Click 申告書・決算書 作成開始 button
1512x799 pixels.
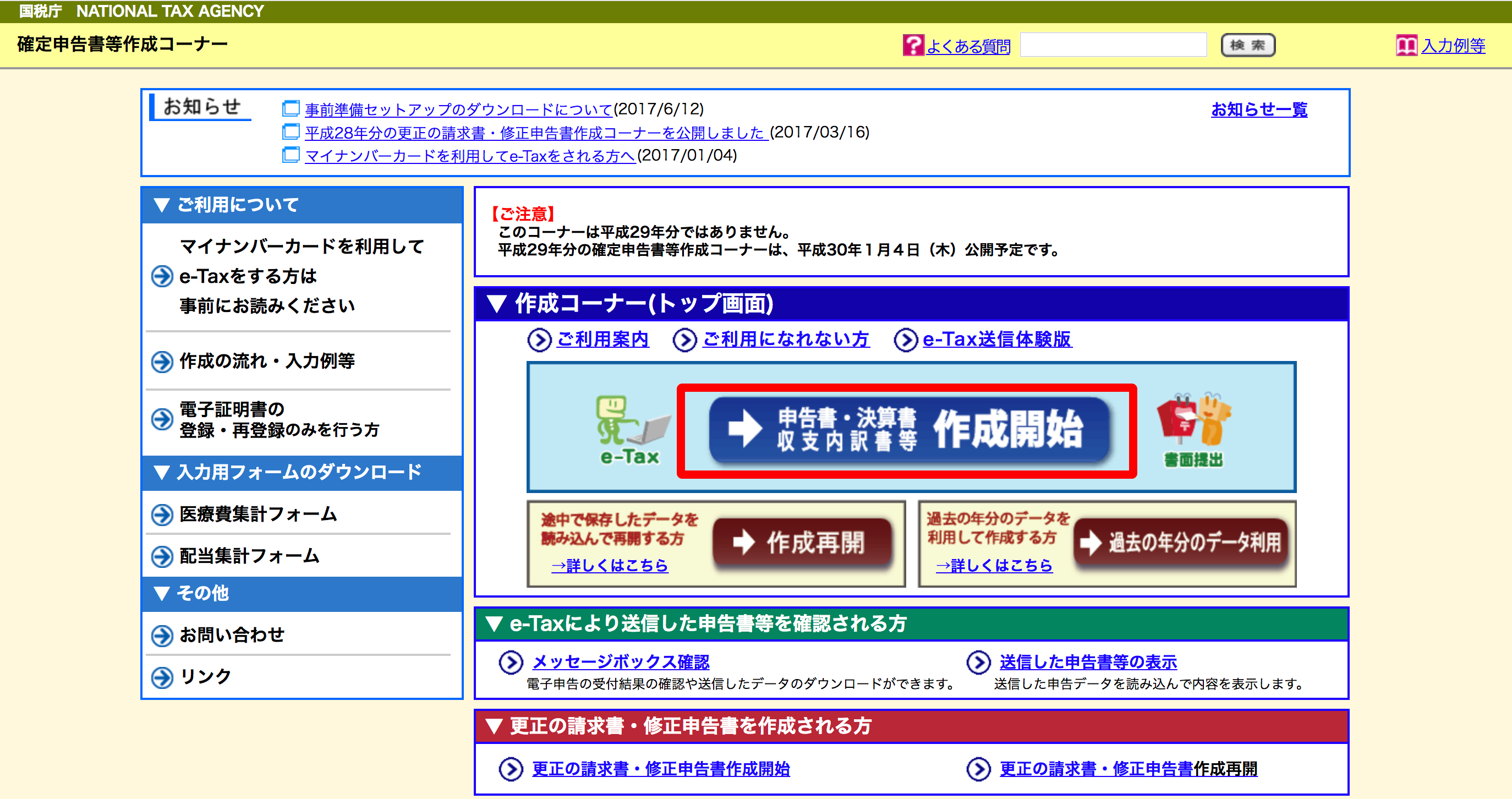[908, 430]
